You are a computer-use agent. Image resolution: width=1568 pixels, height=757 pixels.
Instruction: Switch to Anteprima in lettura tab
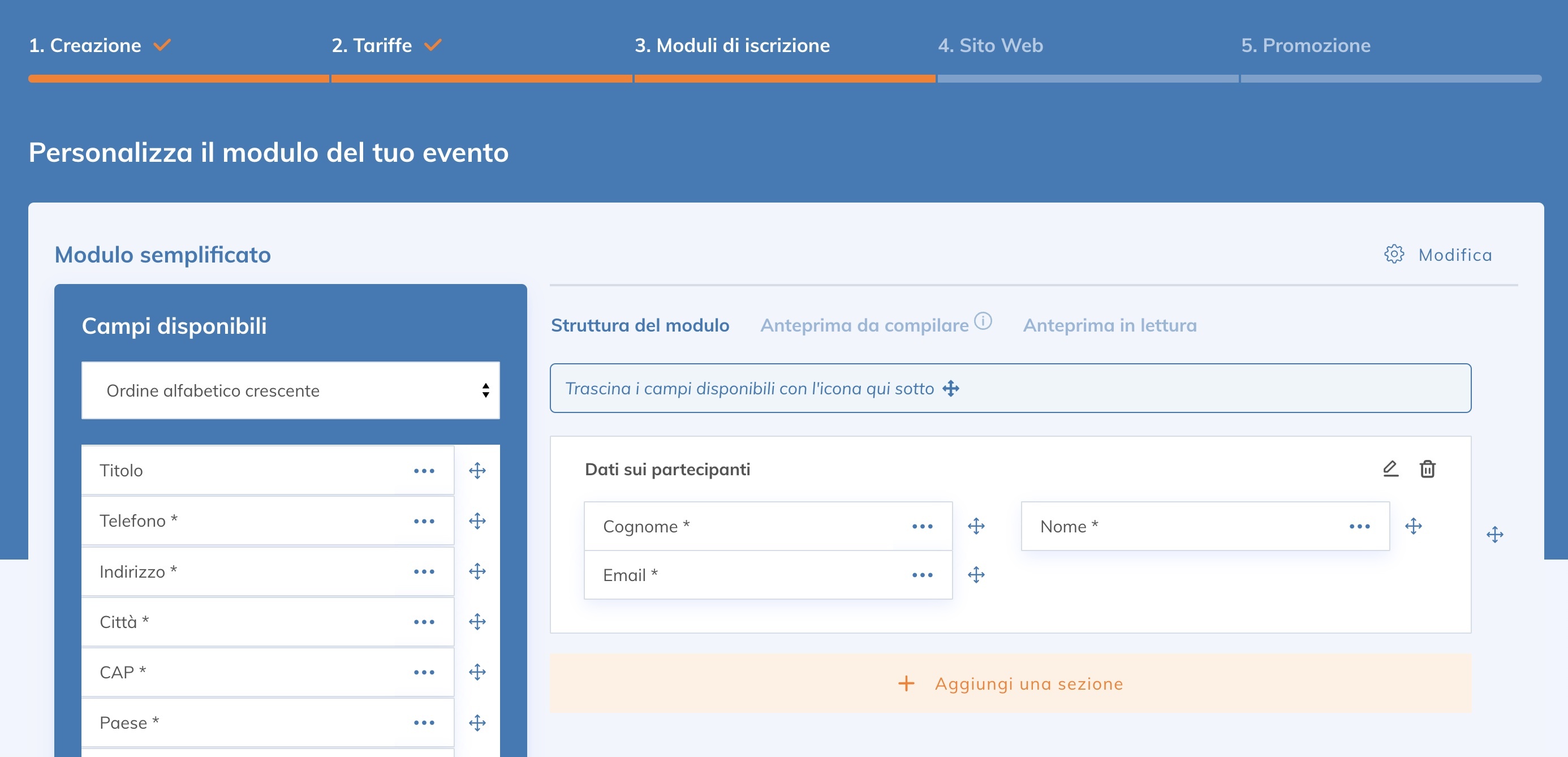(1110, 325)
